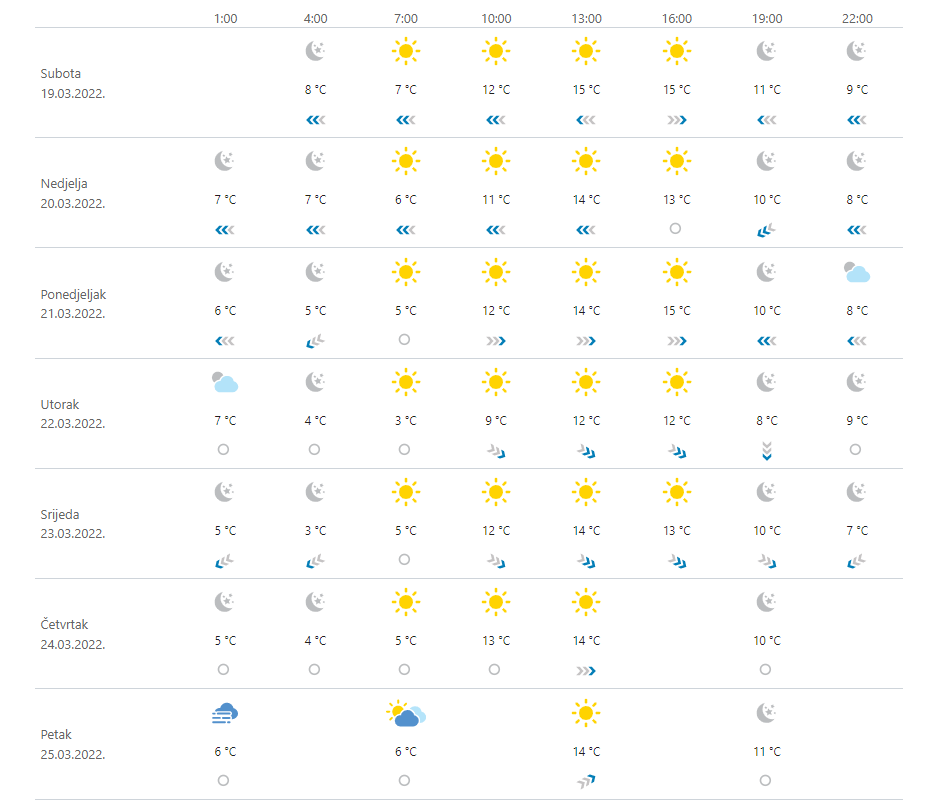Click the wind arrow for Petak 13:00

tap(586, 780)
